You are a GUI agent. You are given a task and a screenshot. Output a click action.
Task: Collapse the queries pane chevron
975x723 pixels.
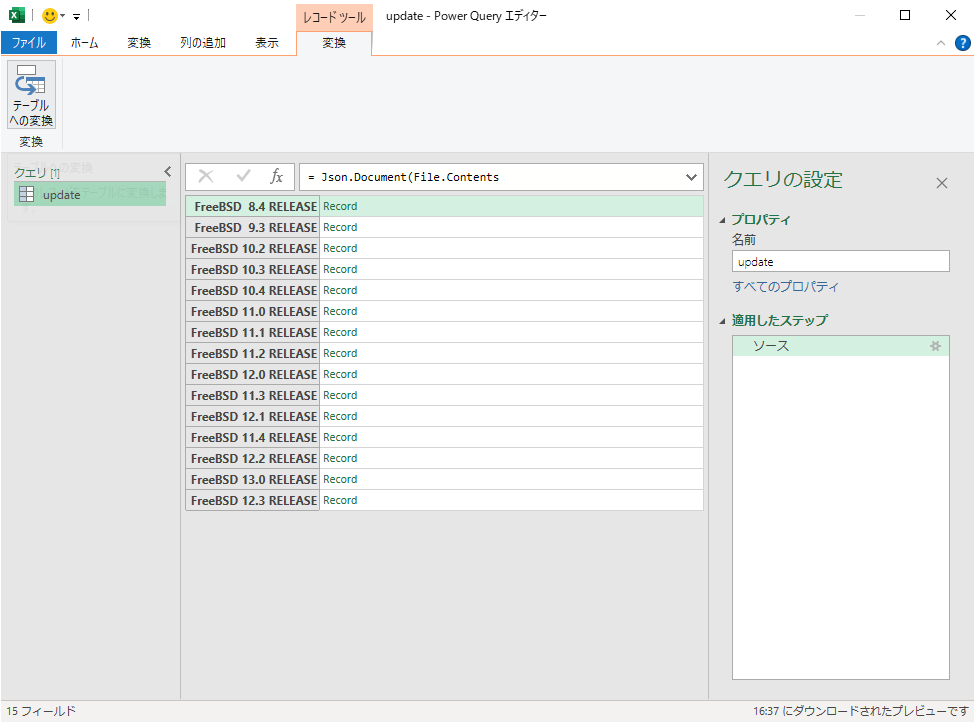(167, 172)
